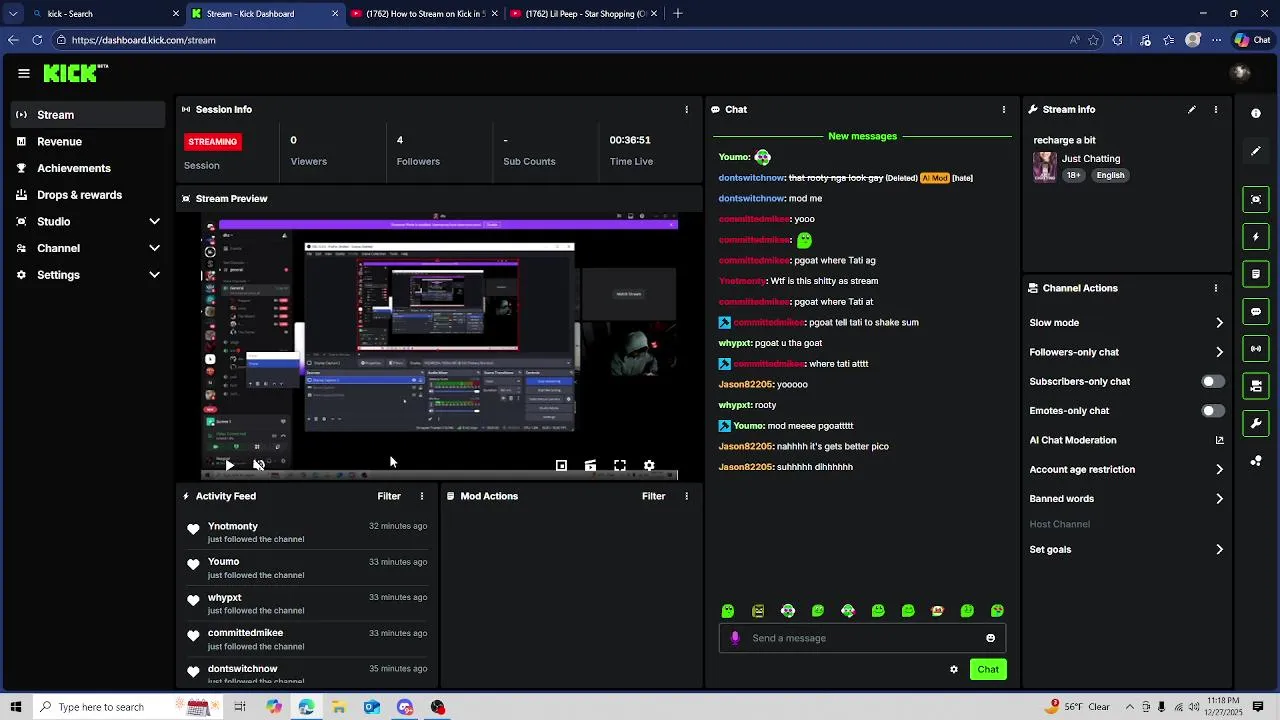Open Mod Actions Filter
Viewport: 1280px width, 720px height.
pos(653,496)
